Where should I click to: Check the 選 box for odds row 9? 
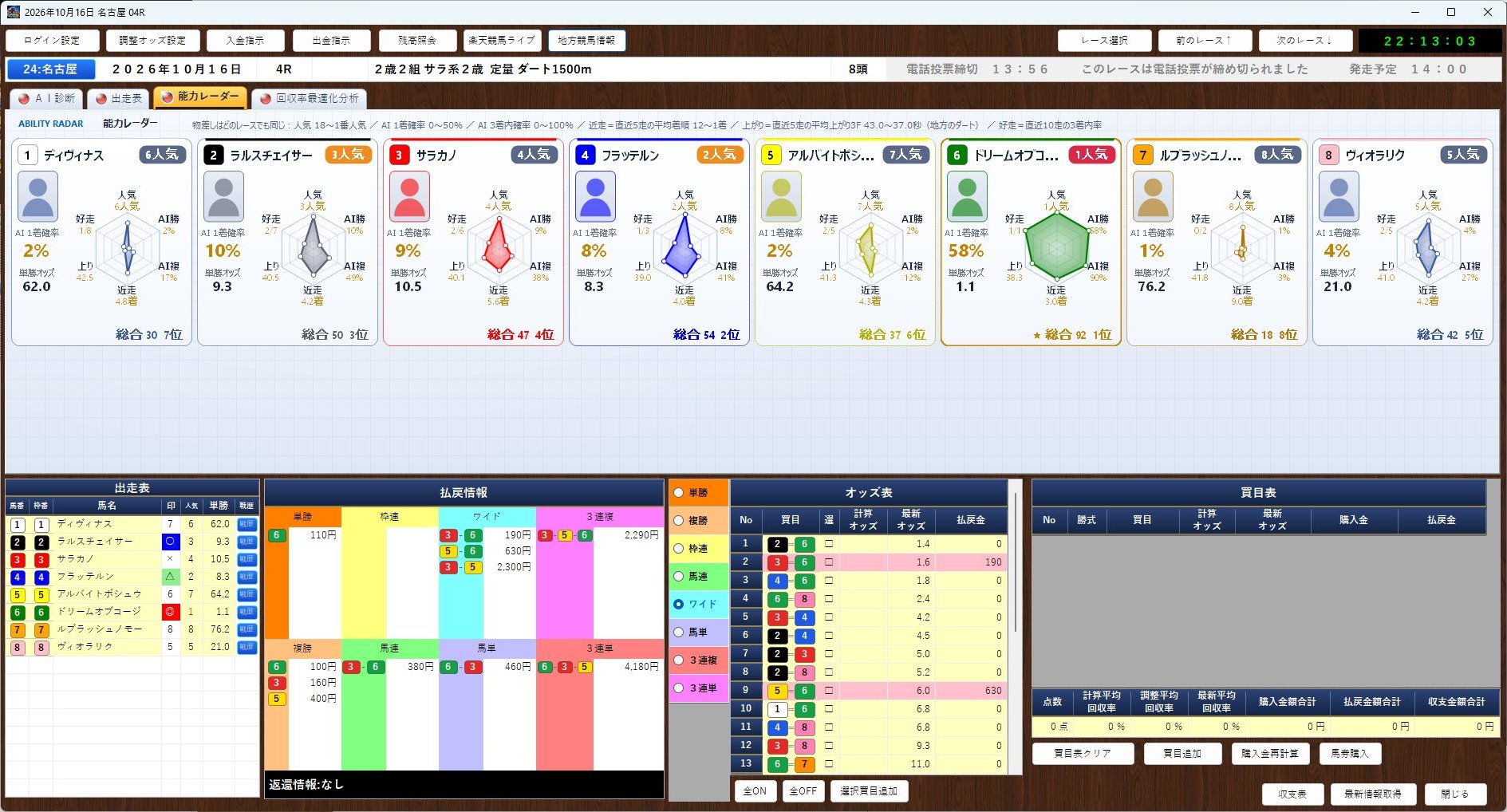[829, 691]
